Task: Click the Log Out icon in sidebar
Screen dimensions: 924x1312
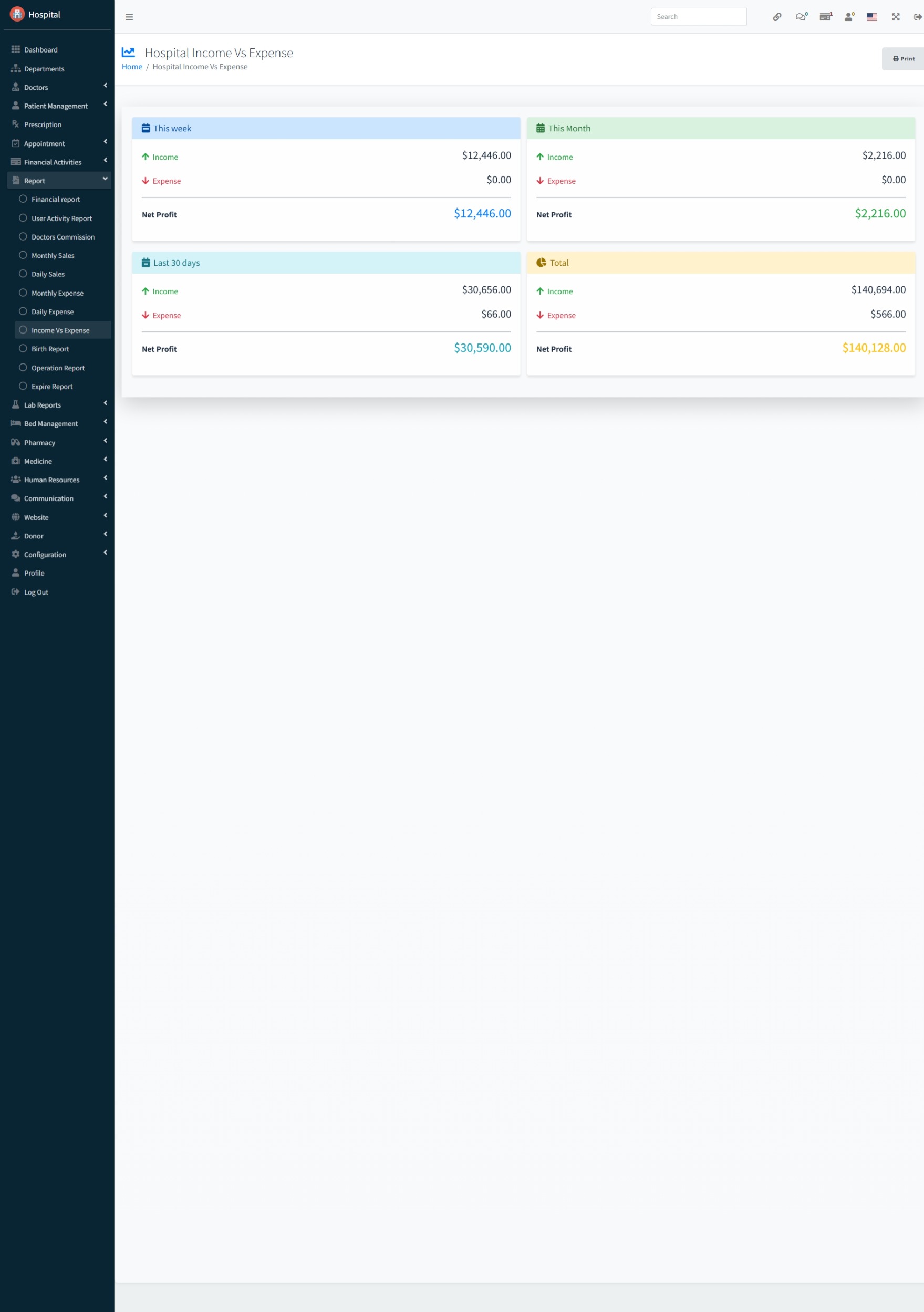Action: tap(15, 591)
